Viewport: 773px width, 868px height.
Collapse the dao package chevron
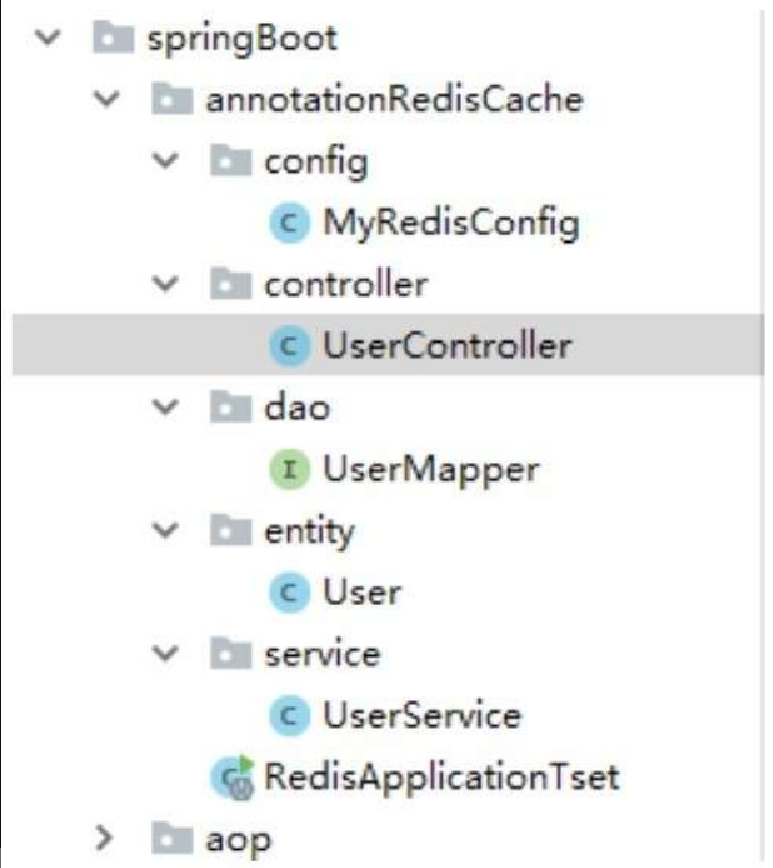pyautogui.click(x=165, y=407)
